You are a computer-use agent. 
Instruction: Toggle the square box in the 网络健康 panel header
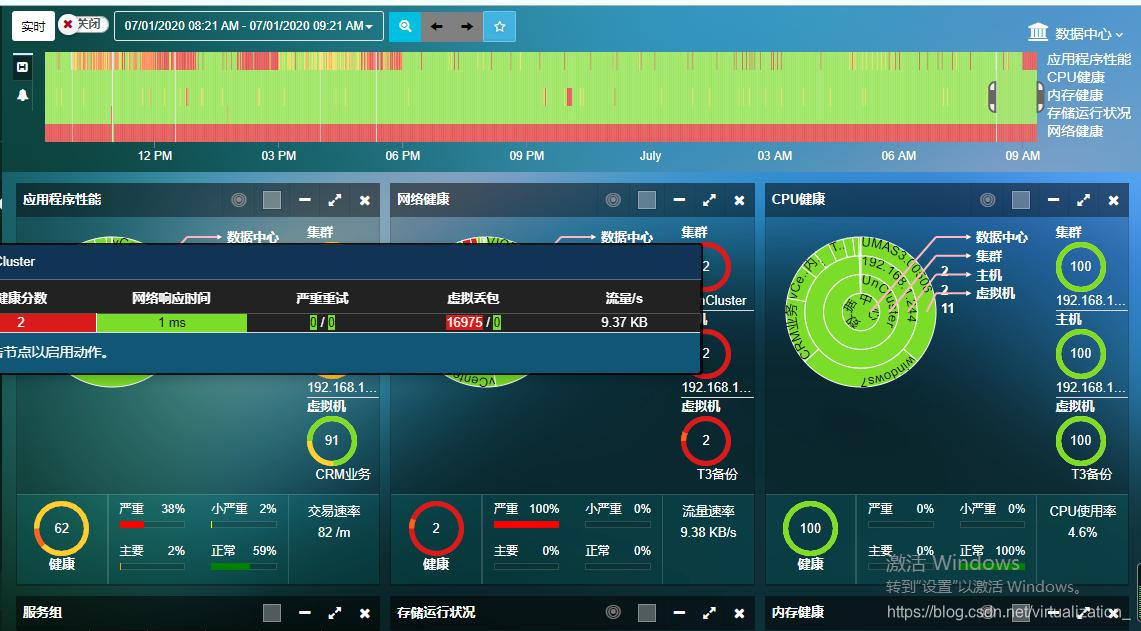(647, 199)
